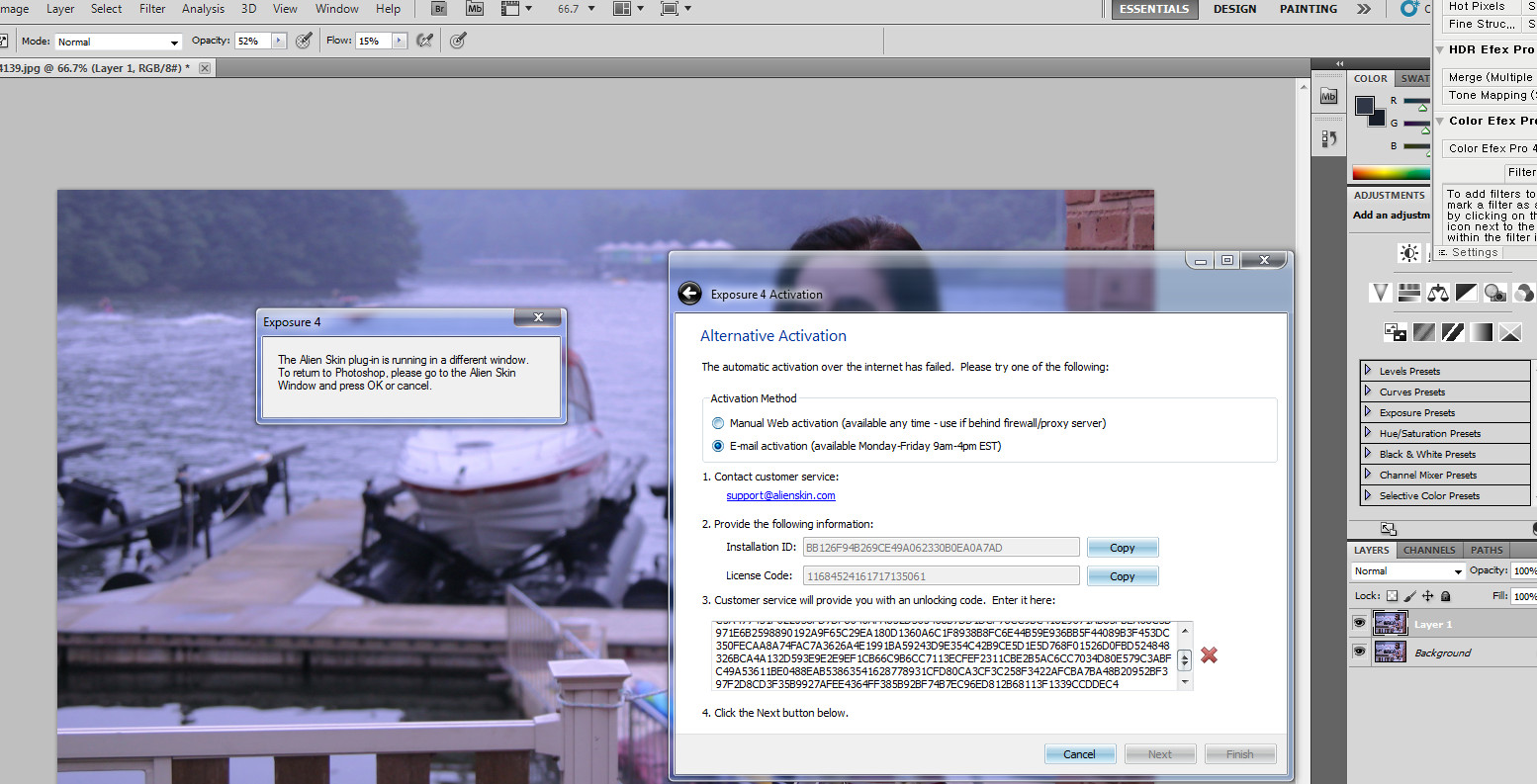Add a Black & White adjustment
This screenshot has width=1537, height=784.
(1467, 292)
